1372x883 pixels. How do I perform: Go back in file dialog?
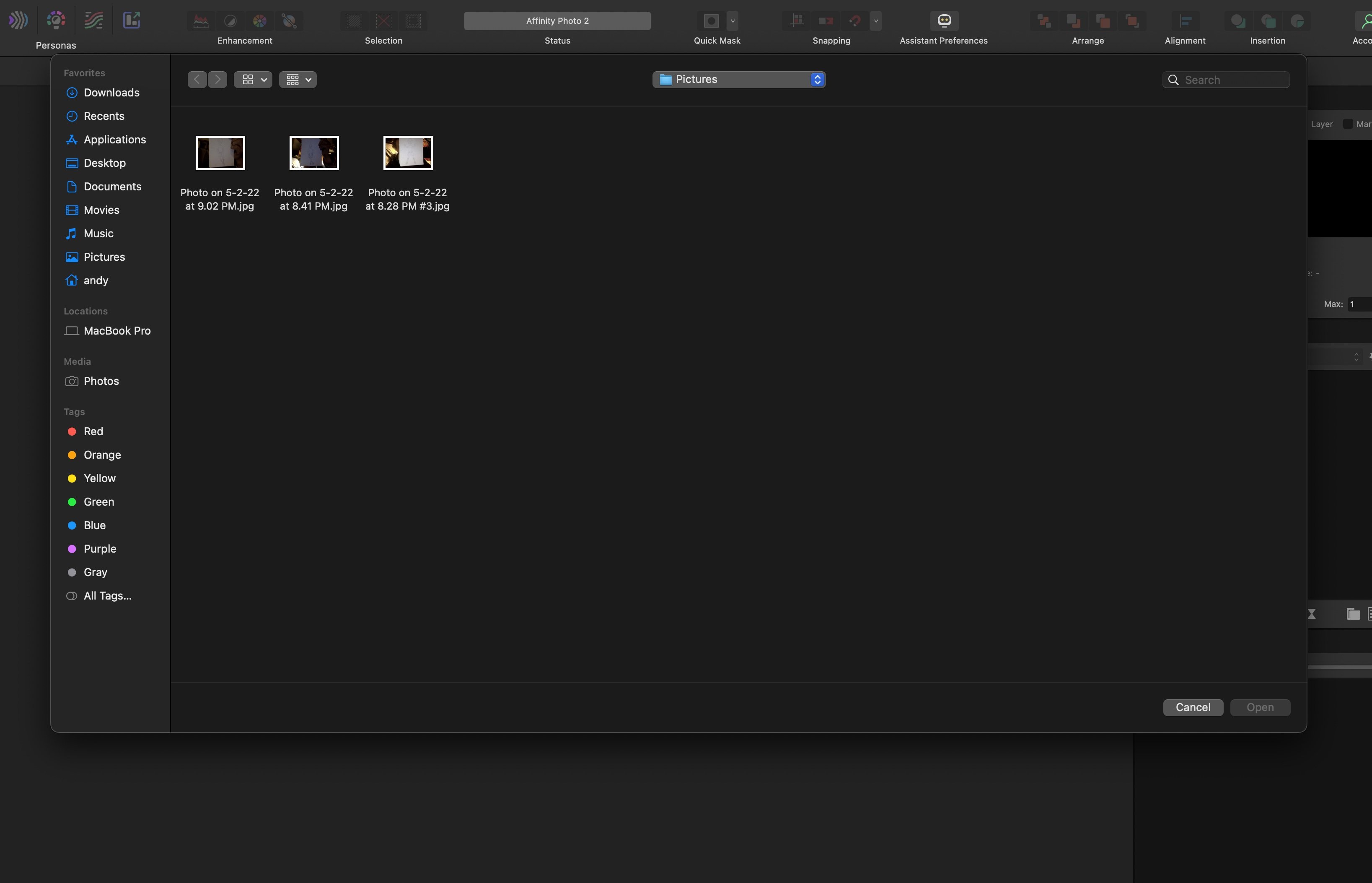tap(197, 80)
